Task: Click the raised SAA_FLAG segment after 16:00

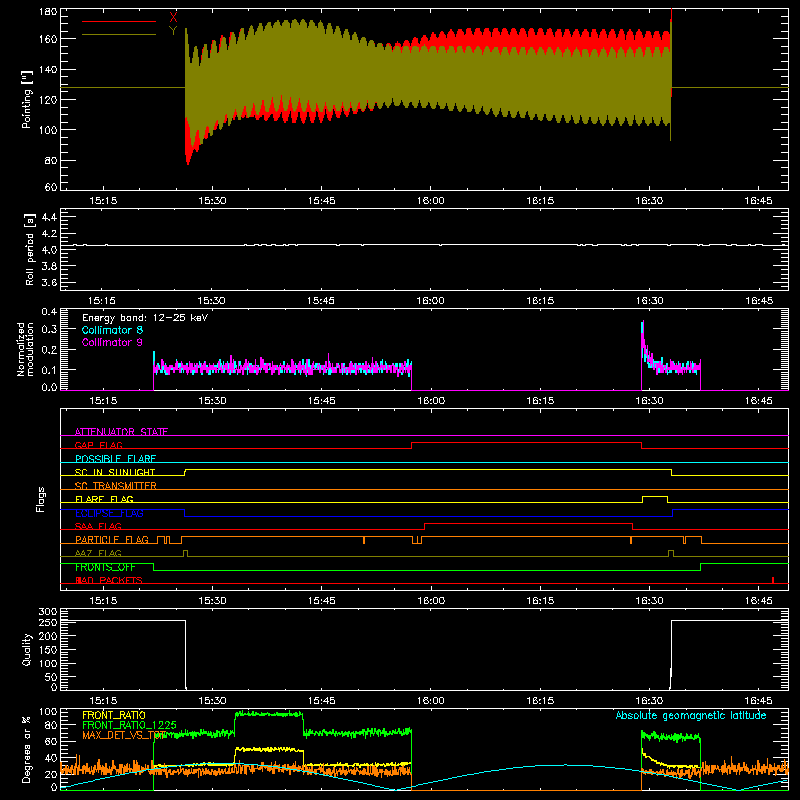Action: (529, 523)
